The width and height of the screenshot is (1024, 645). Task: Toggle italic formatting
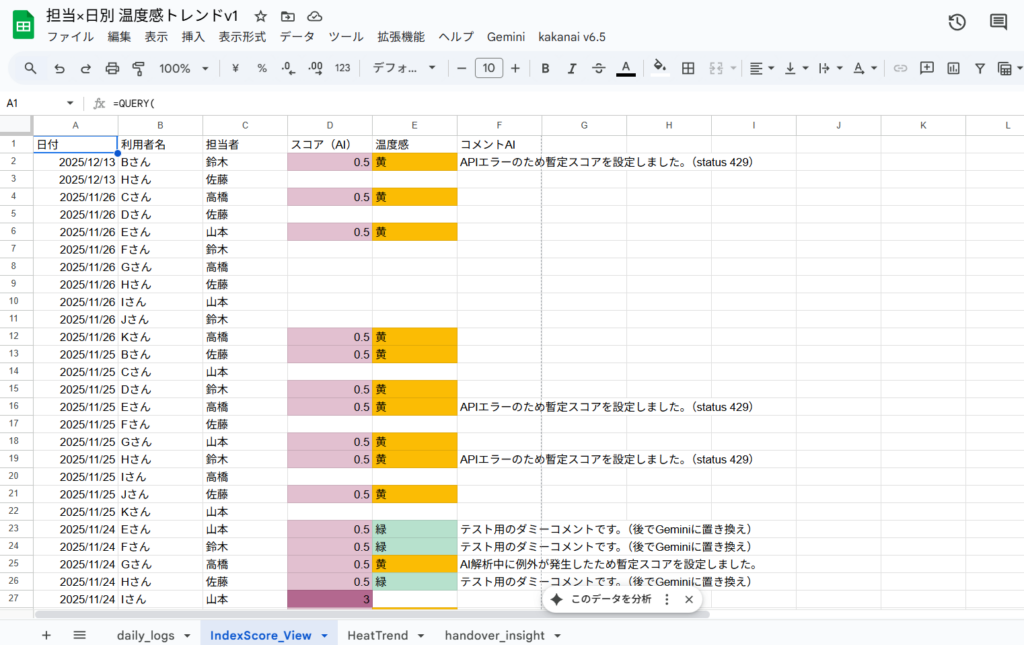(x=572, y=68)
